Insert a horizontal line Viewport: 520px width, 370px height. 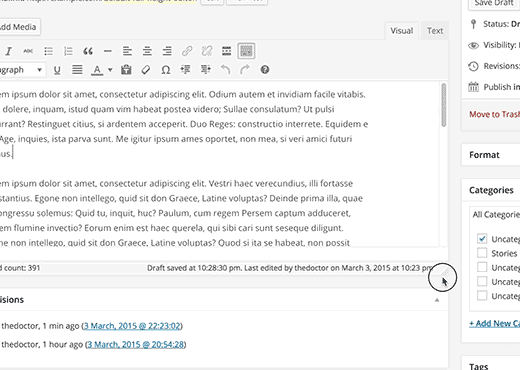(107, 51)
